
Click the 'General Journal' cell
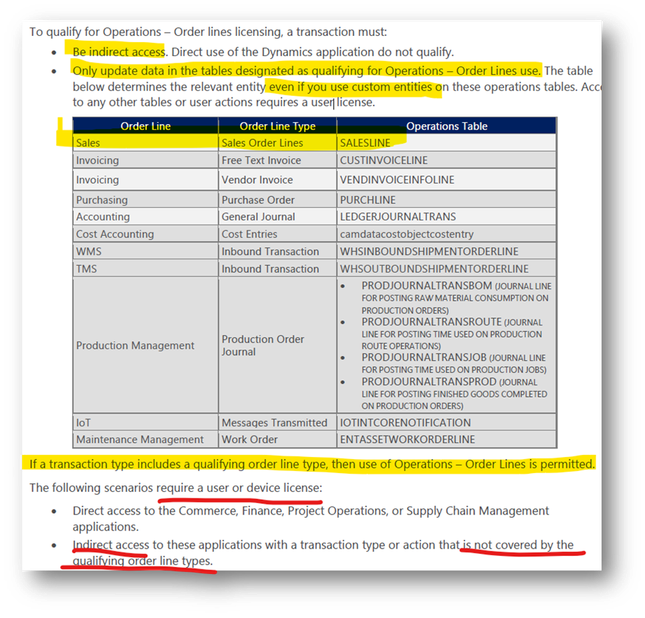click(278, 216)
